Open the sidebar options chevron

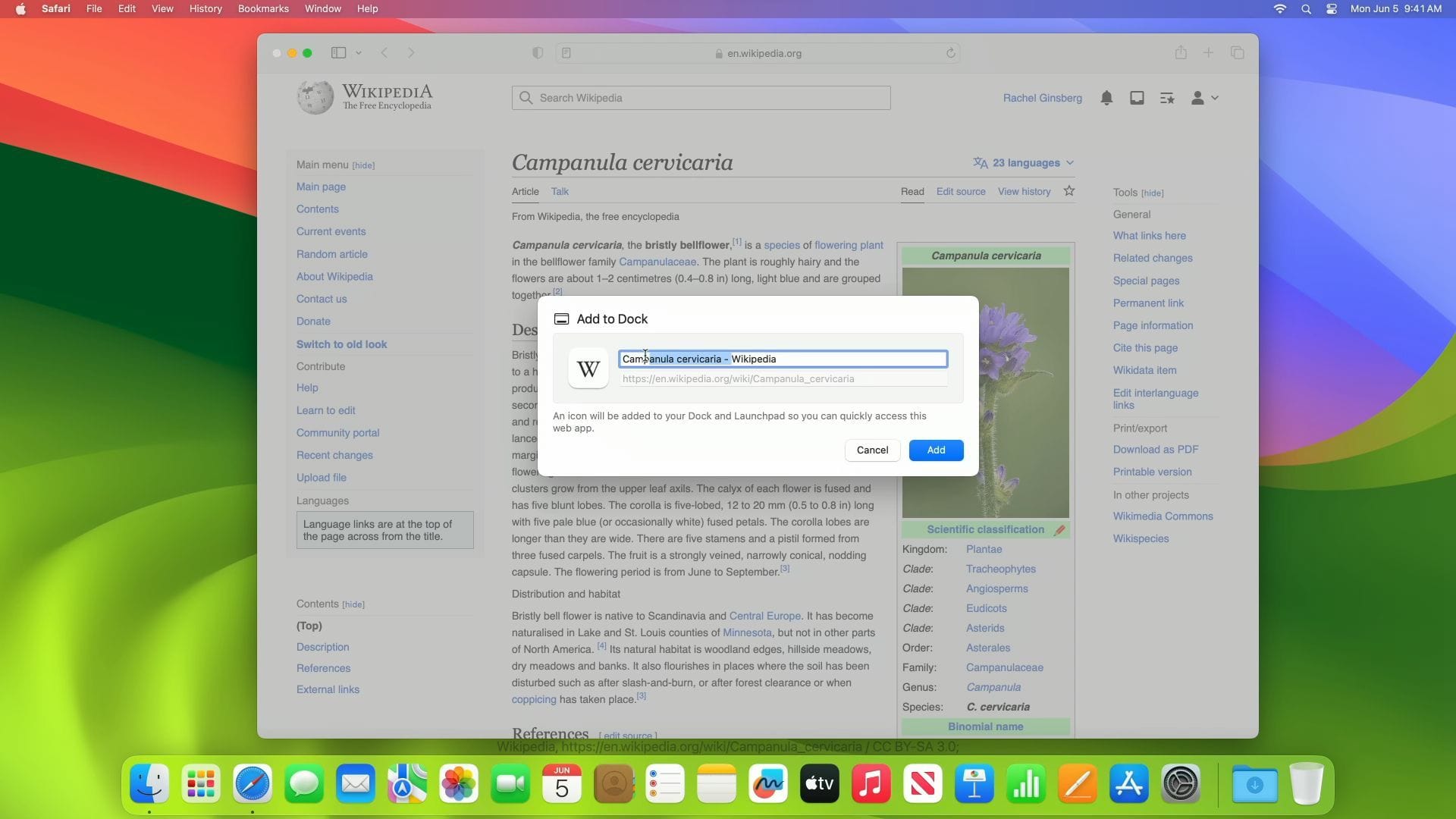pyautogui.click(x=359, y=53)
